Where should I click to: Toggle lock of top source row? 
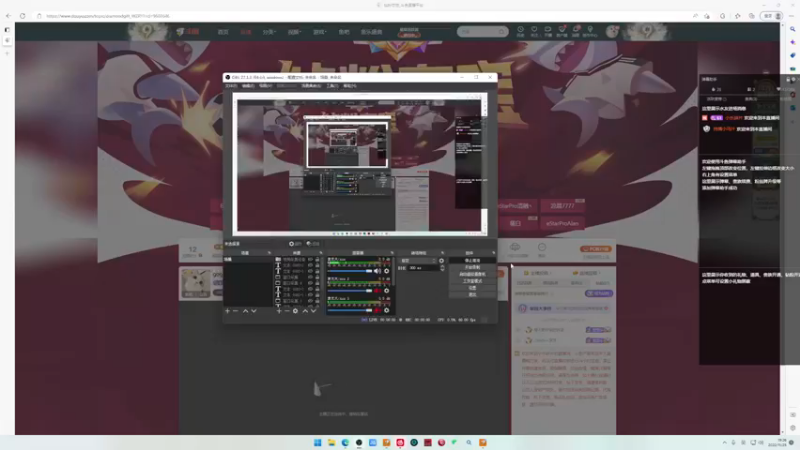click(317, 260)
